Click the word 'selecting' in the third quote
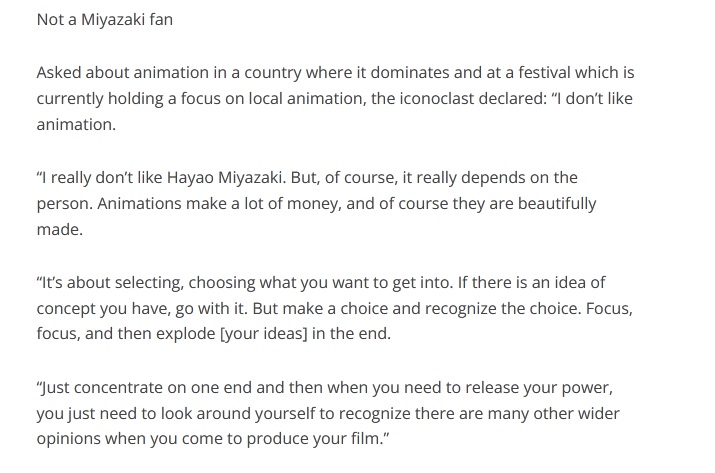The height and width of the screenshot is (473, 715). (x=149, y=282)
